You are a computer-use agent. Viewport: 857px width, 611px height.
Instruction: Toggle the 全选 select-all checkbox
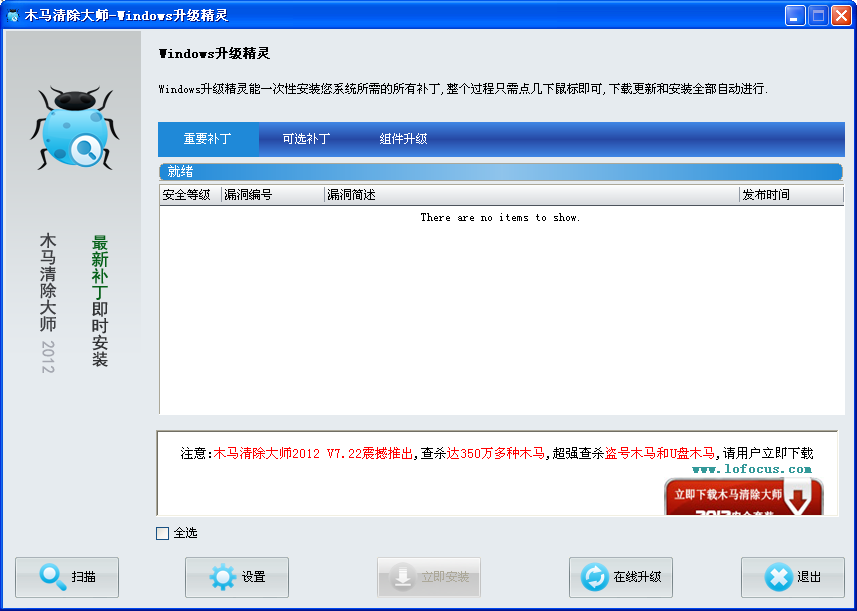point(162,533)
